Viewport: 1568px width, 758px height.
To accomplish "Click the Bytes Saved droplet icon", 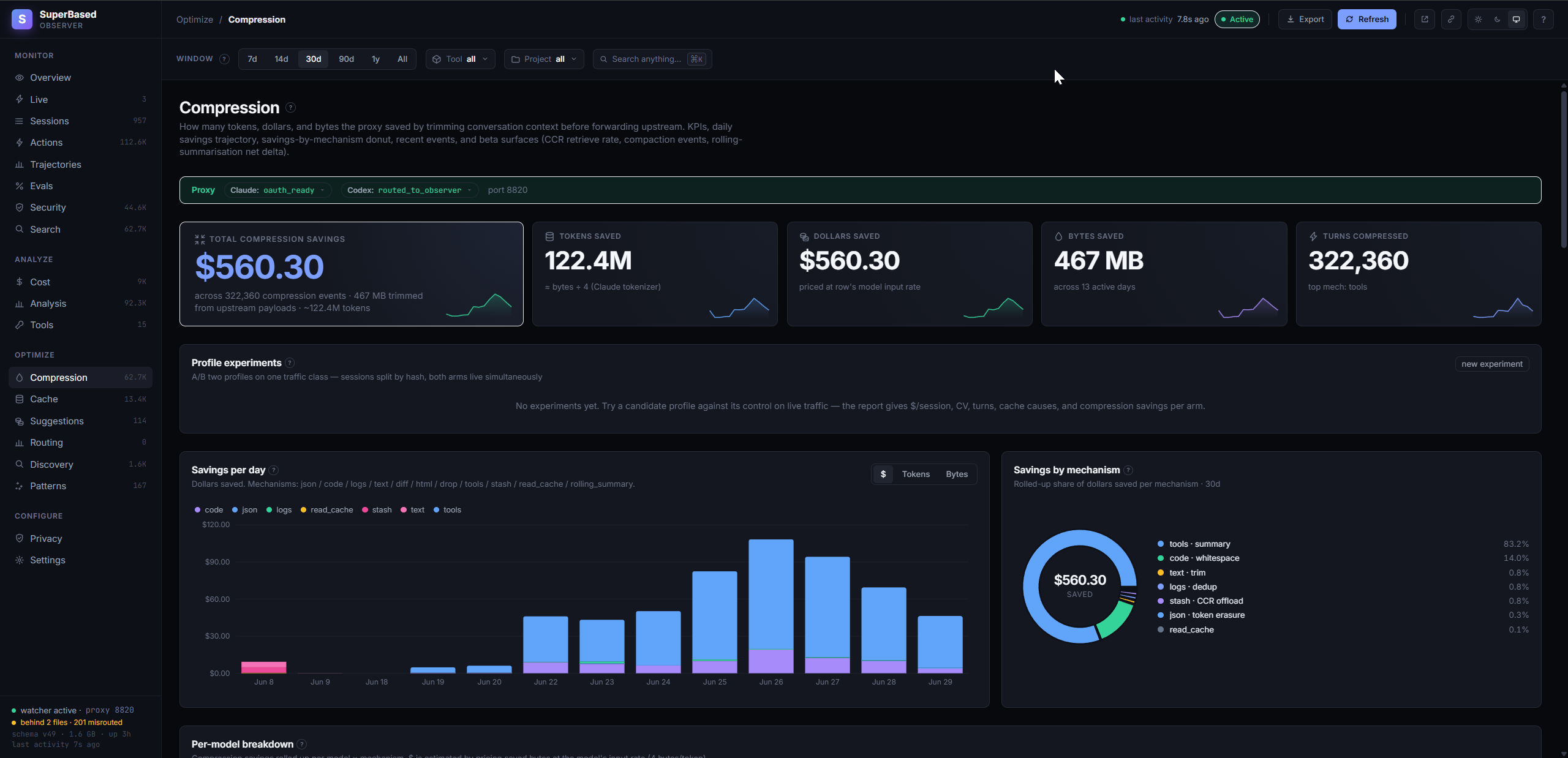I will point(1058,236).
